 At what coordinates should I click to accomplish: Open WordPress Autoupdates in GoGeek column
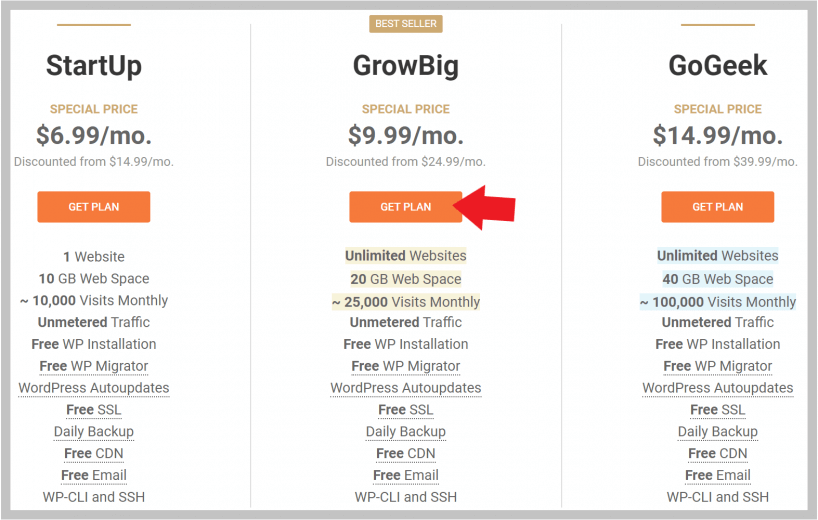(717, 388)
